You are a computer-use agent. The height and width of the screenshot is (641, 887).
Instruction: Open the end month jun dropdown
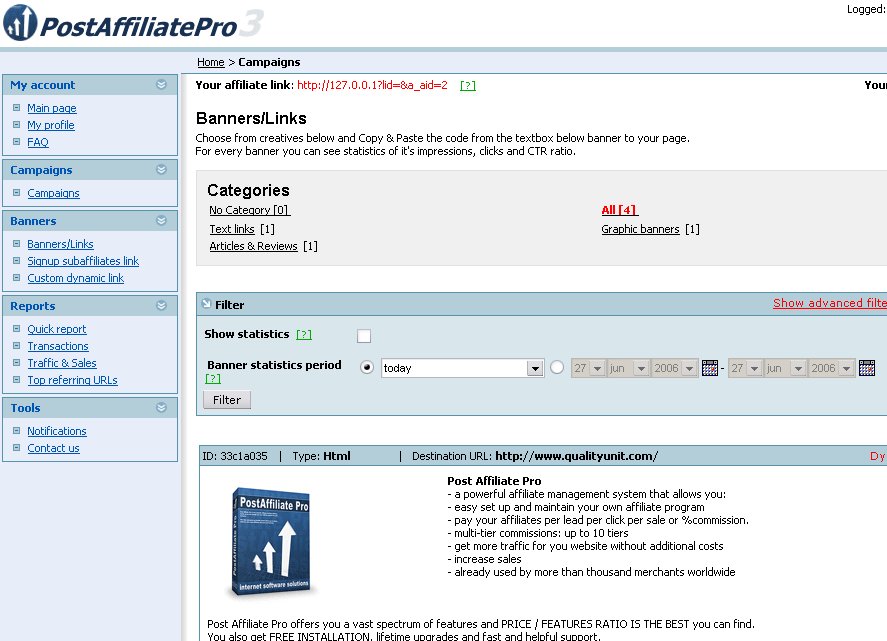point(785,368)
